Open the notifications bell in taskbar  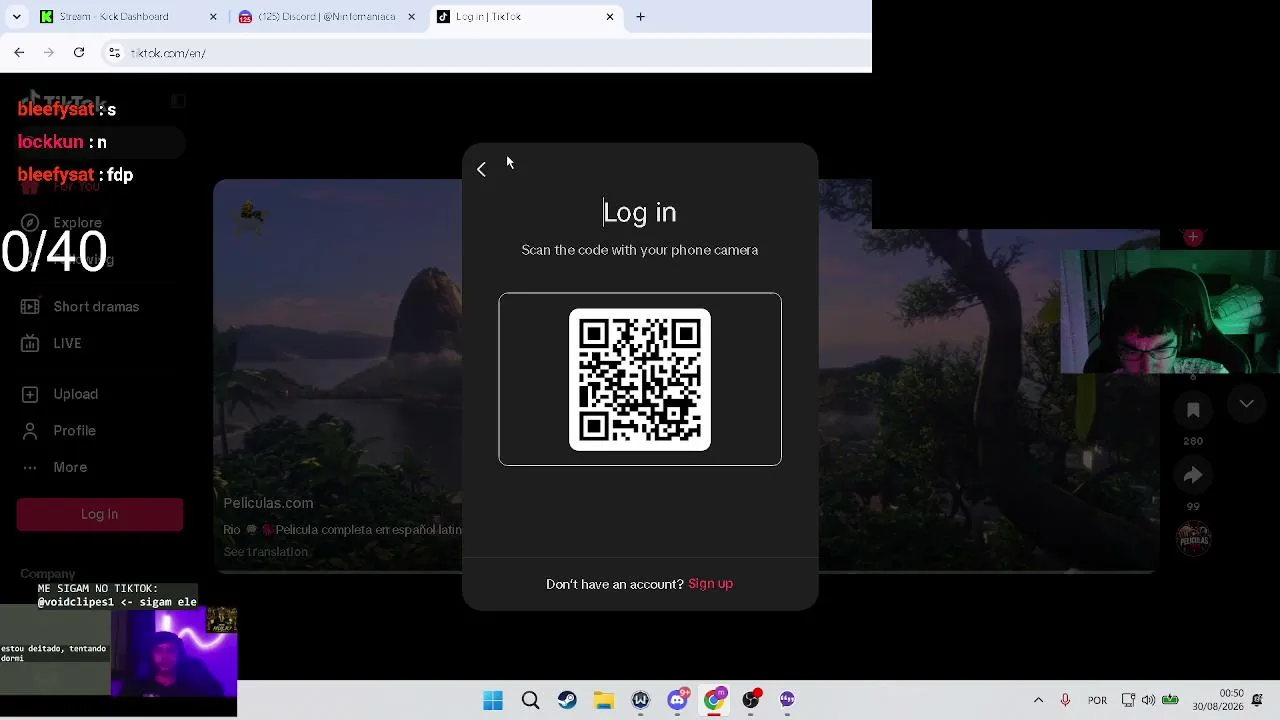coord(1258,700)
